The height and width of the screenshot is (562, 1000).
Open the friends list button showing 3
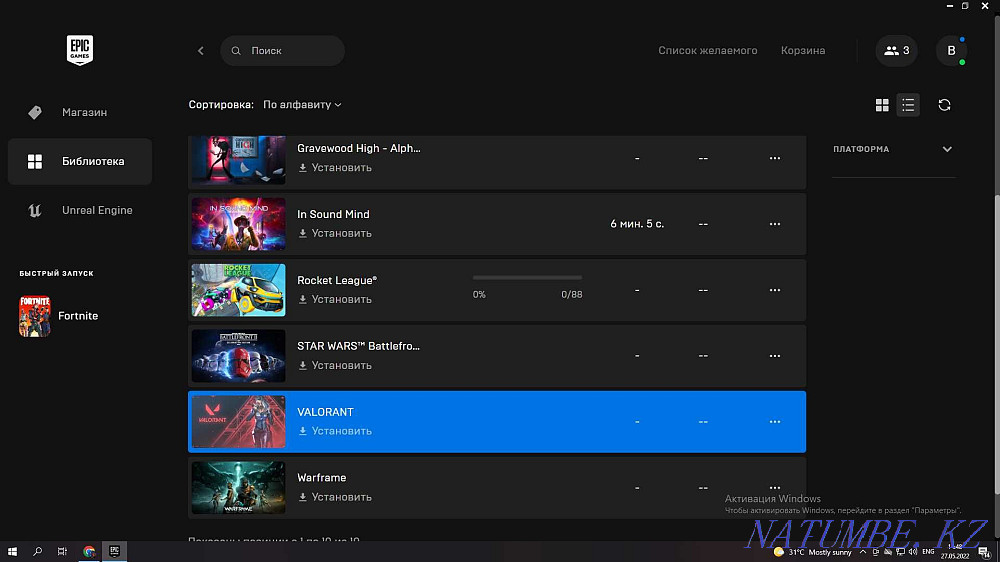point(896,50)
